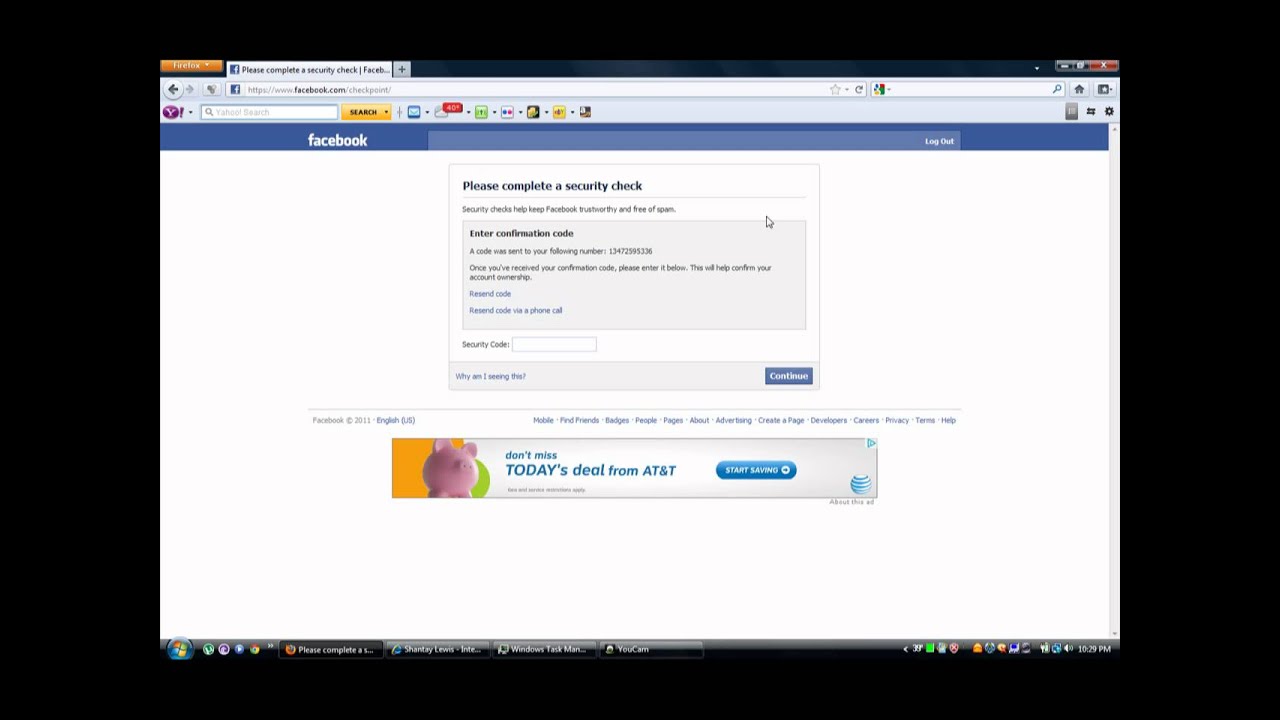Click the AdChoices icon on the ad
1280x720 pixels.
tap(871, 443)
